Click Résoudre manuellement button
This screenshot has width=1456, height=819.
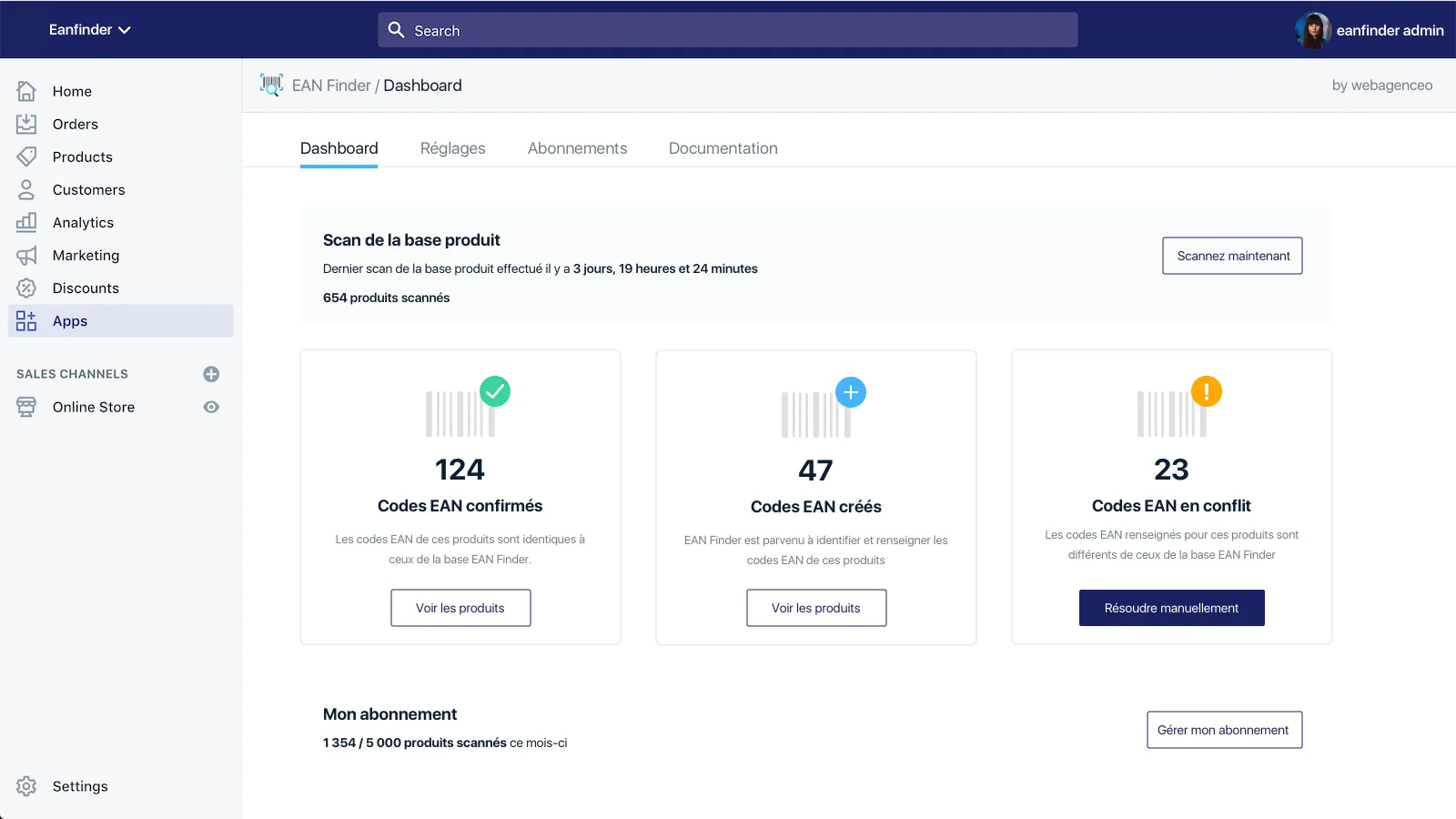tap(1171, 608)
